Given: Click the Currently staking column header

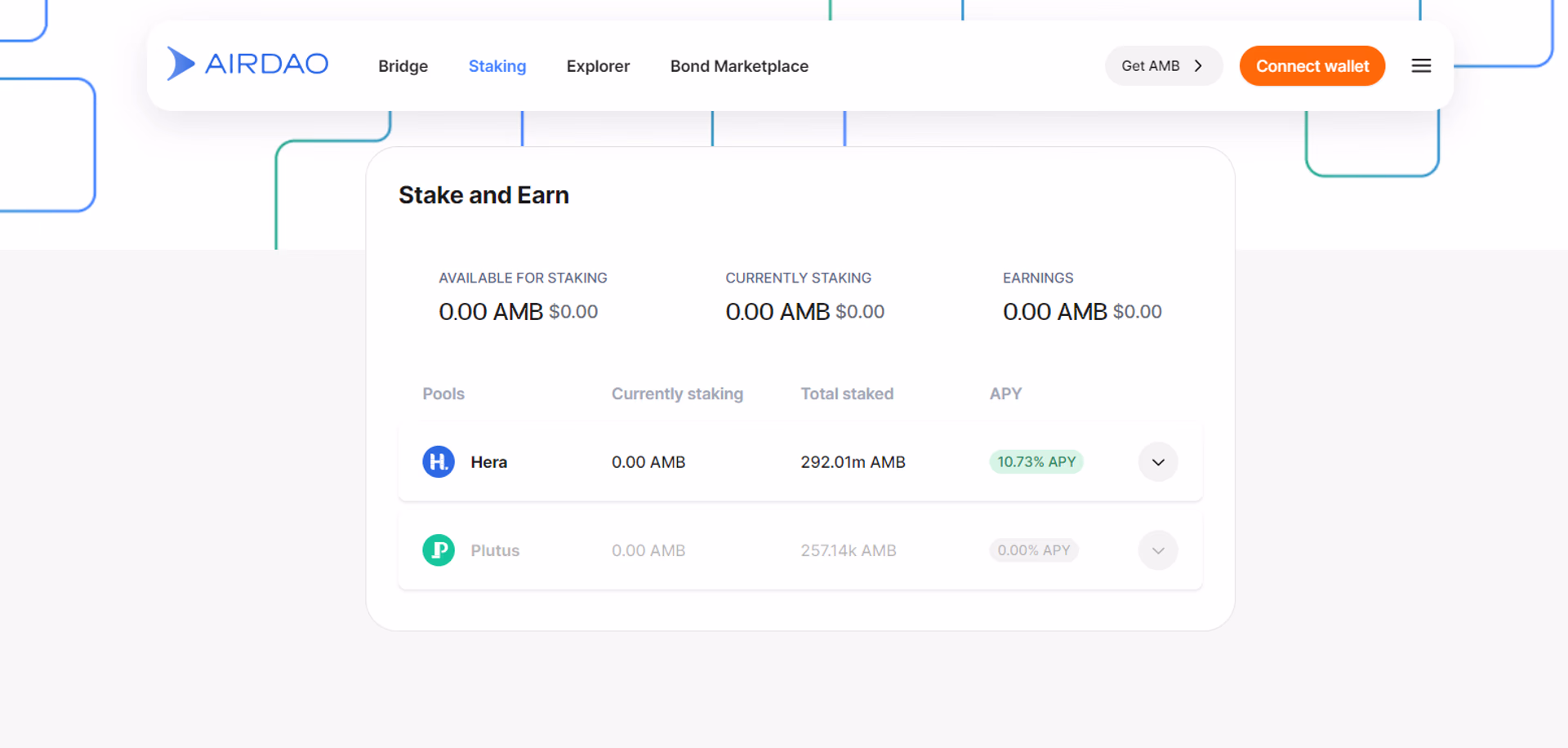Looking at the screenshot, I should pos(677,394).
